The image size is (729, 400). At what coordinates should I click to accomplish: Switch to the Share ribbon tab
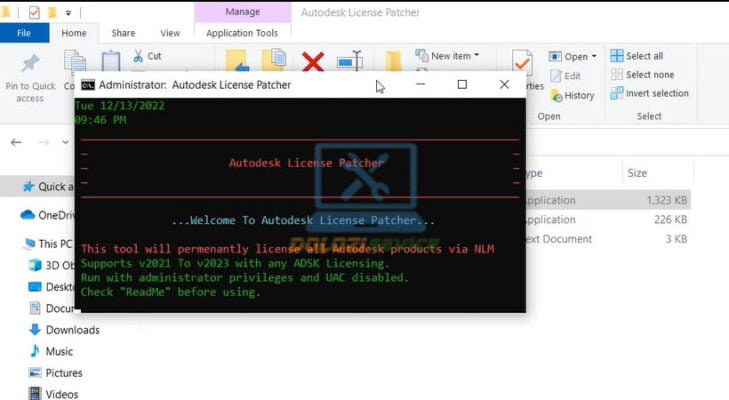coord(123,33)
